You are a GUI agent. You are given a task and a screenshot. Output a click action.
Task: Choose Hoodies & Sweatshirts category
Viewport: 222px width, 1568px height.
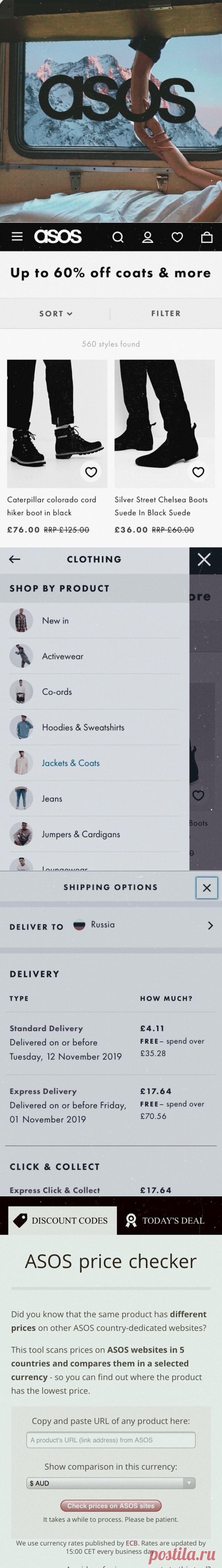tap(83, 728)
